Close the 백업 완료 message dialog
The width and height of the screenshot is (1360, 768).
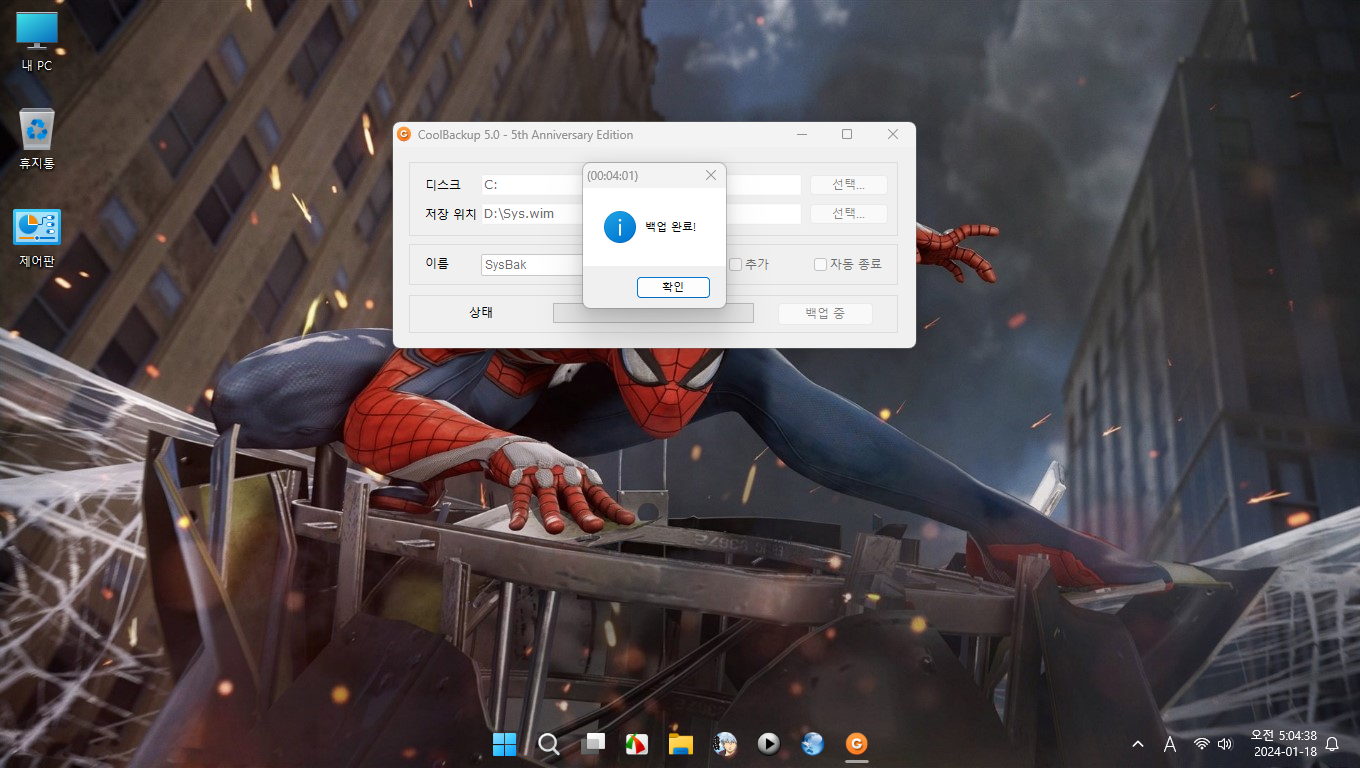click(x=711, y=175)
